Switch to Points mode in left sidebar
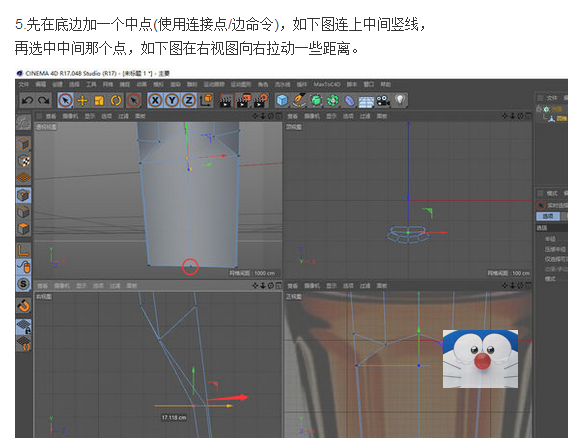This screenshot has height=438, width=568. coord(24,195)
